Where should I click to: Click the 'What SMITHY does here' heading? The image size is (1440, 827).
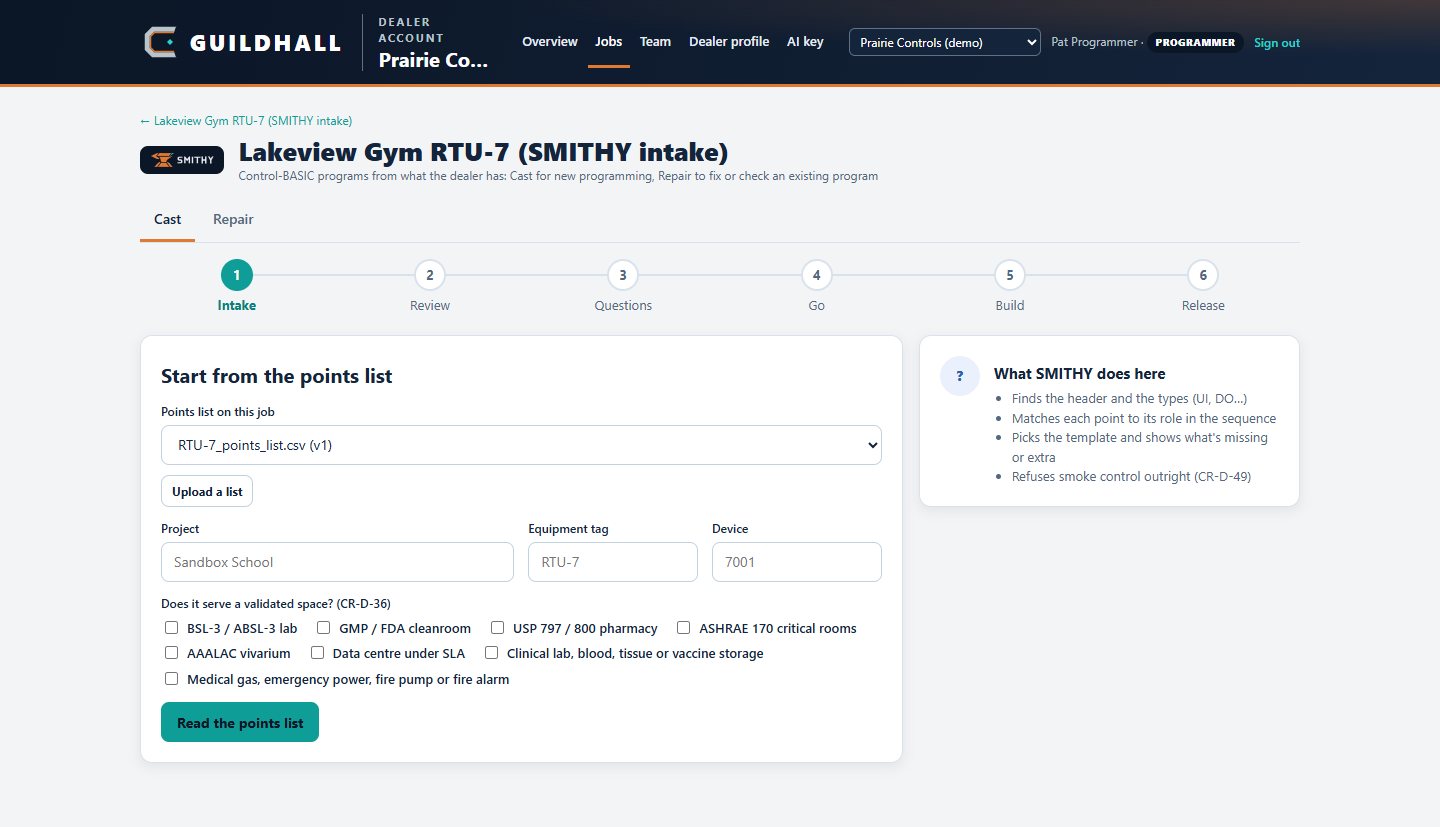tap(1080, 374)
